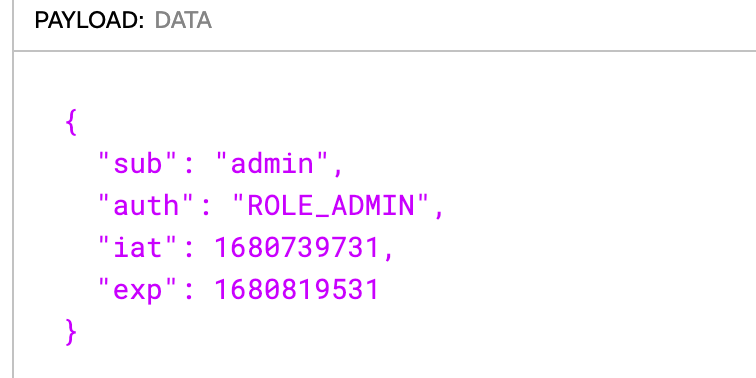The image size is (756, 378).
Task: Place cursor after "ROLE_ADMIN" trailing comma
Action: (444, 208)
